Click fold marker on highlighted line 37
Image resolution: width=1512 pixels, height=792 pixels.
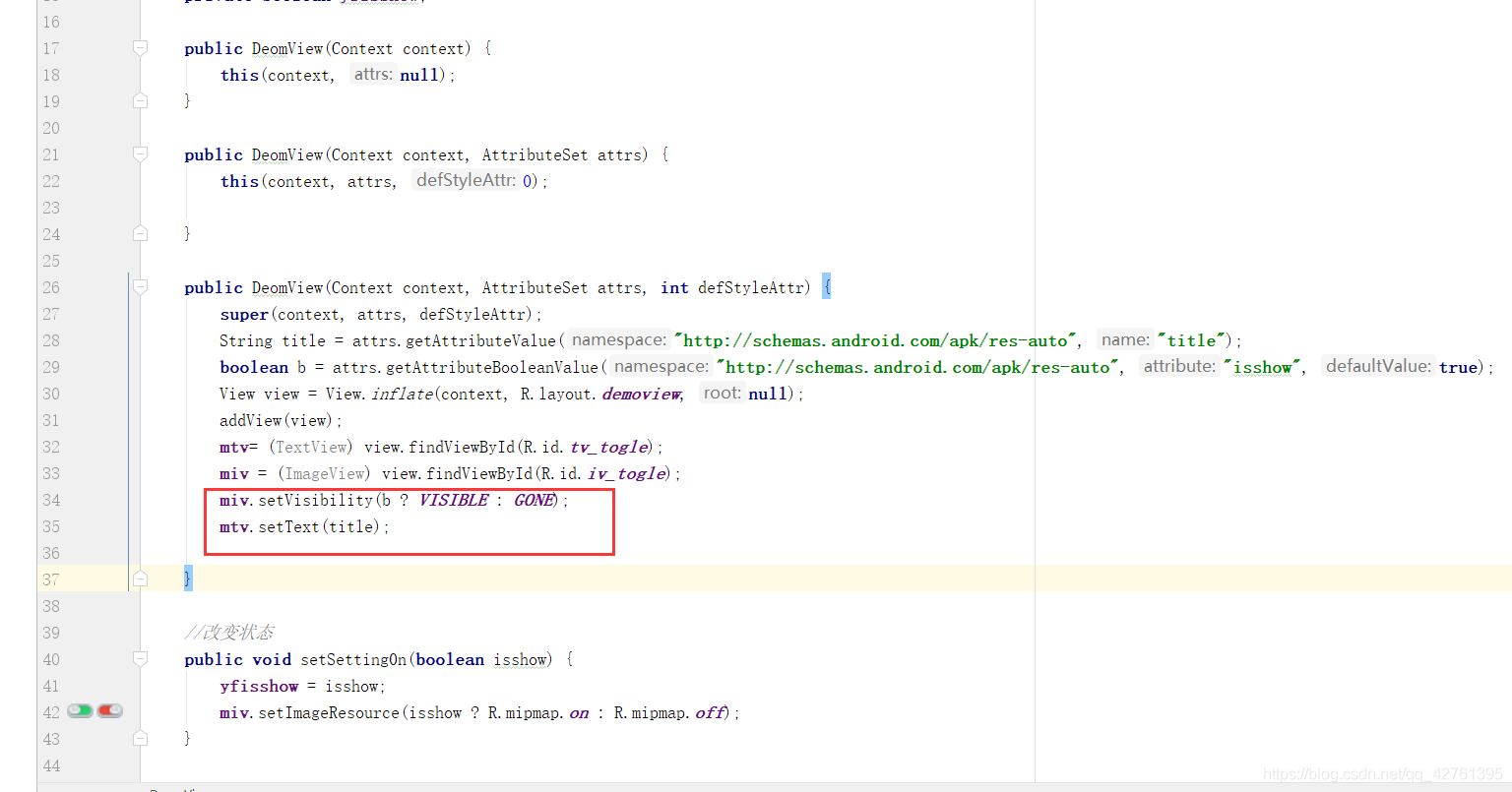click(x=139, y=579)
